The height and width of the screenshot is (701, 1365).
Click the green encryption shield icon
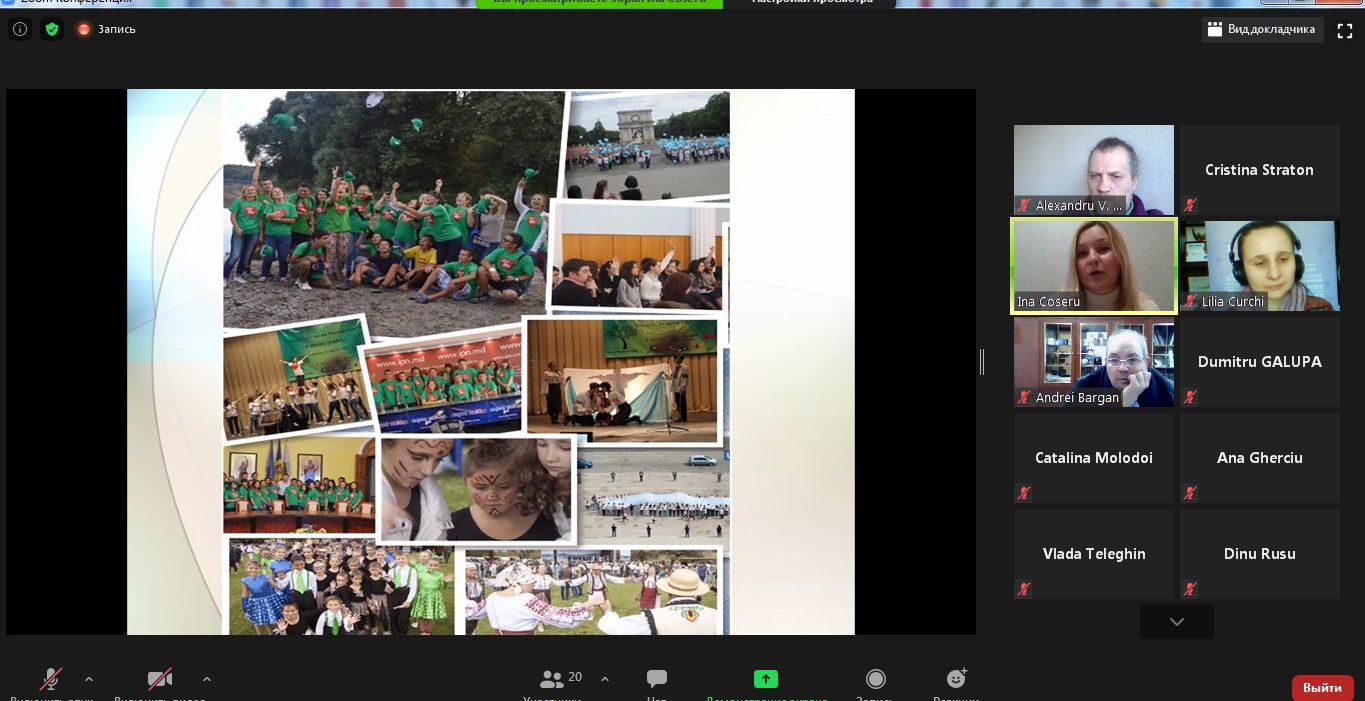coord(52,29)
